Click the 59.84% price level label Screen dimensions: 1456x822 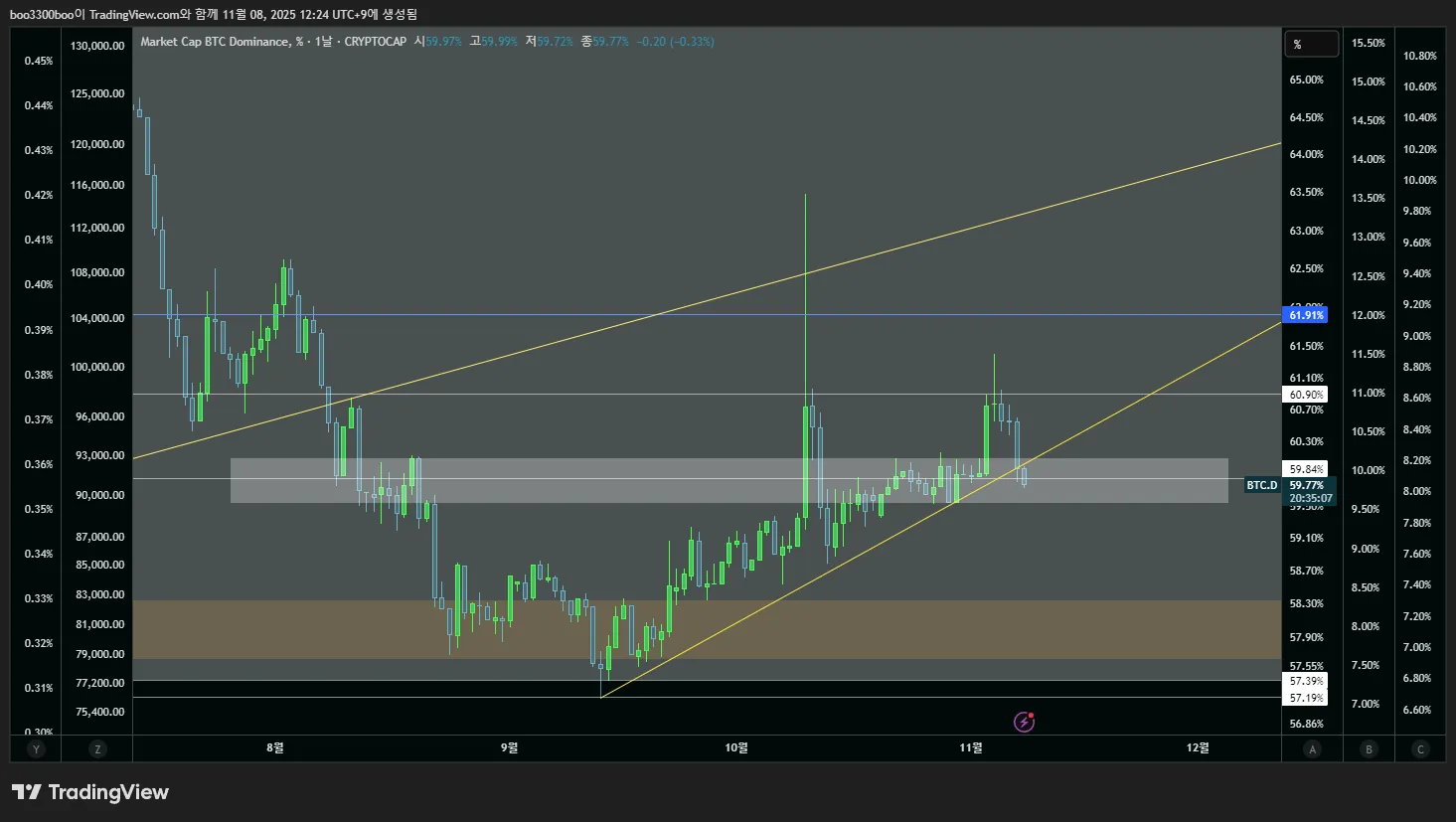1306,469
